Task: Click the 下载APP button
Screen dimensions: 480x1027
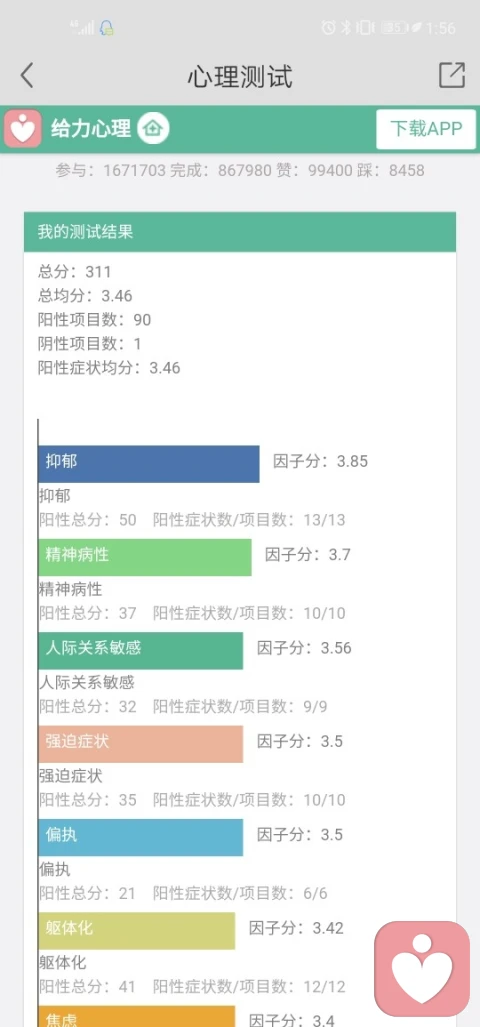Action: (x=426, y=129)
